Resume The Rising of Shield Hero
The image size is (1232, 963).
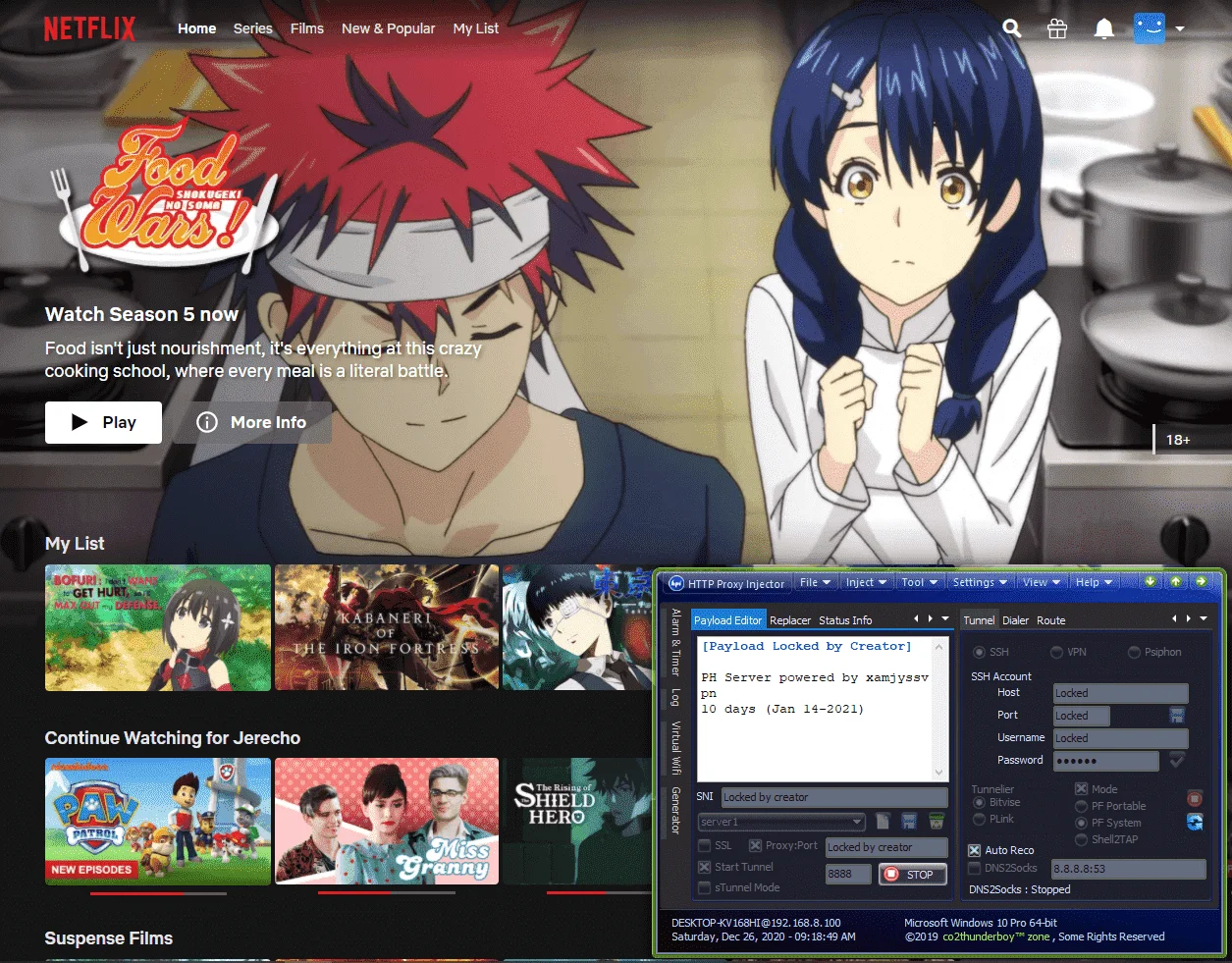pyautogui.click(x=577, y=821)
